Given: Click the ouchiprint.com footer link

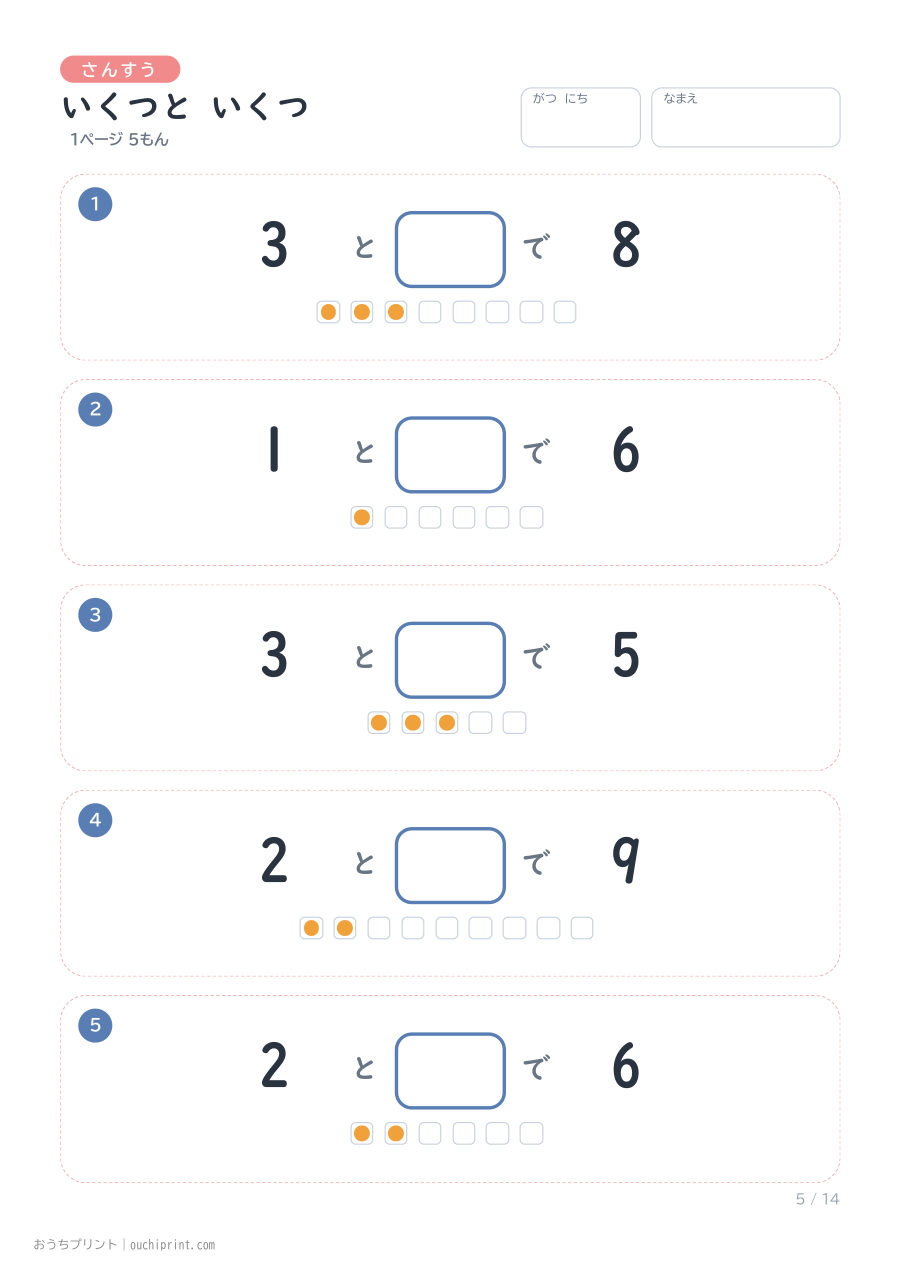Looking at the screenshot, I should (172, 1245).
